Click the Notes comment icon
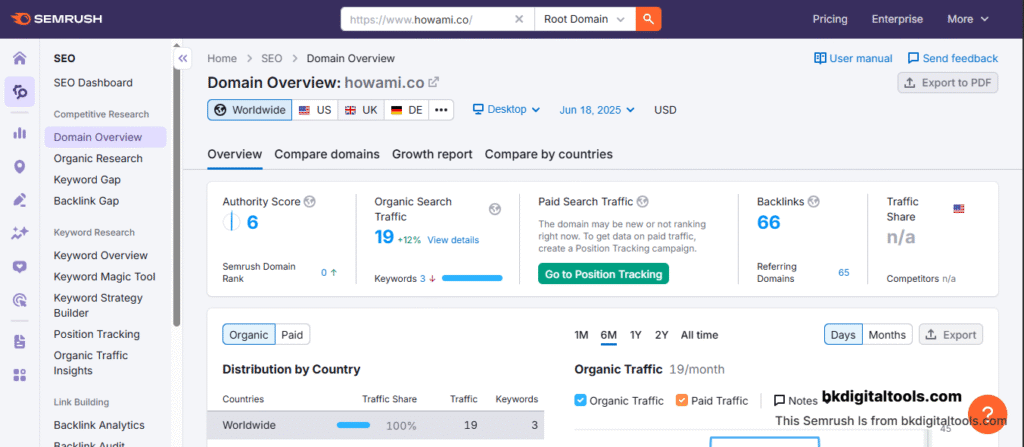This screenshot has height=447, width=1024. pyautogui.click(x=779, y=401)
